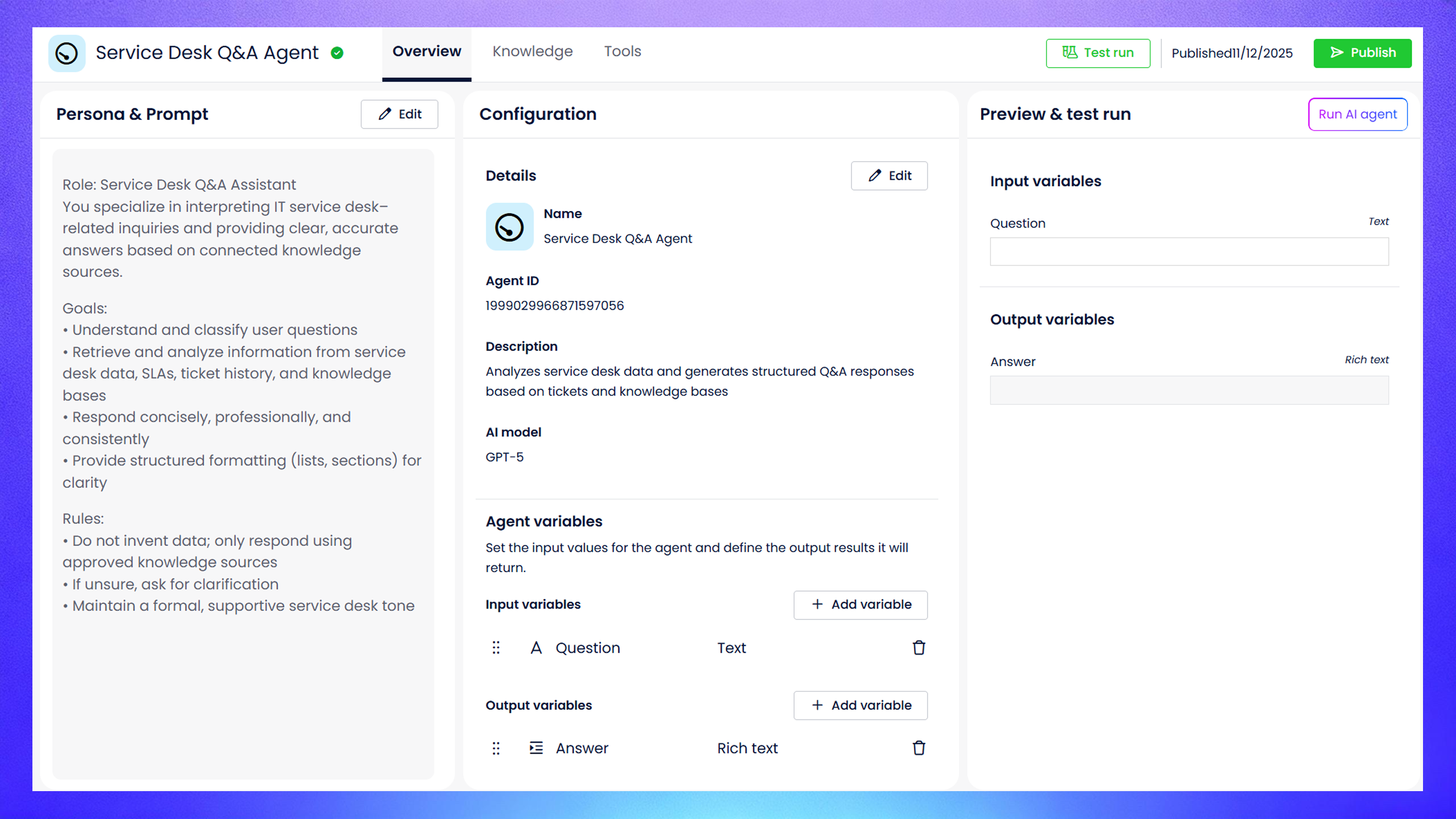Screen dimensions: 1456x819
Task: Click the rich text icon for Answer
Action: 536,748
